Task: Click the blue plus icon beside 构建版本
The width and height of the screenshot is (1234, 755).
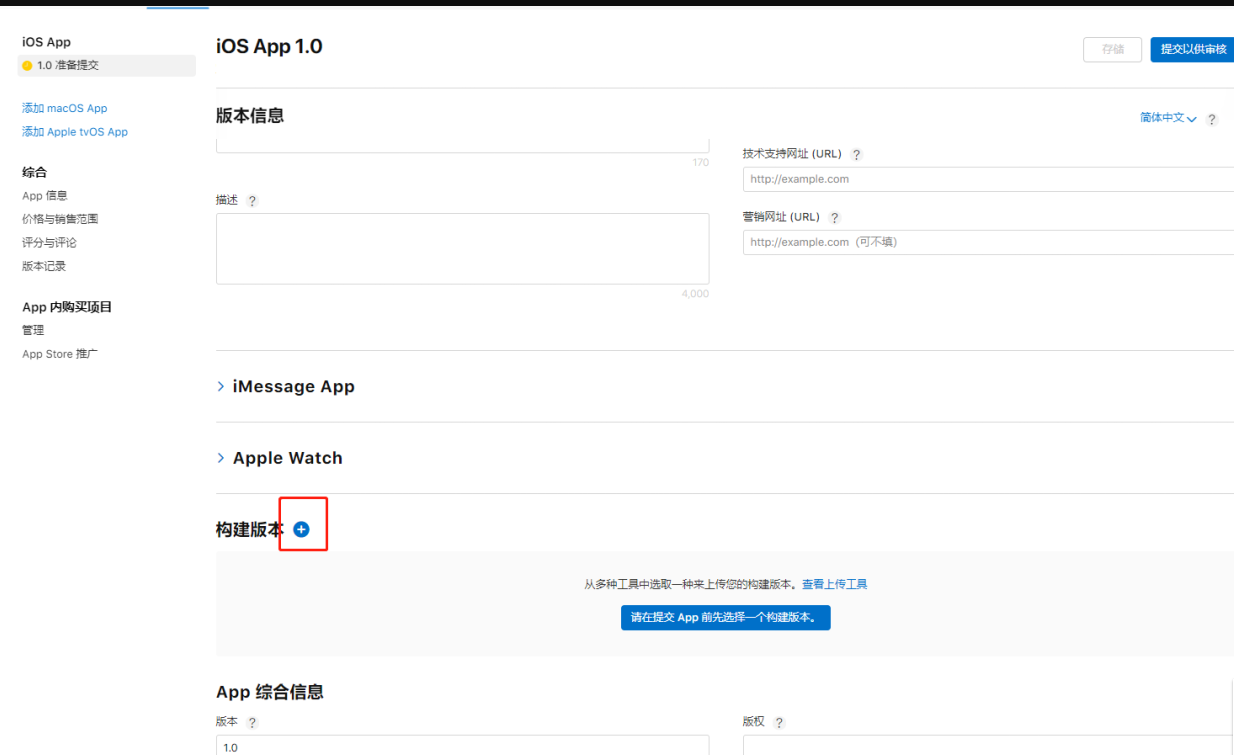Action: click(x=301, y=531)
